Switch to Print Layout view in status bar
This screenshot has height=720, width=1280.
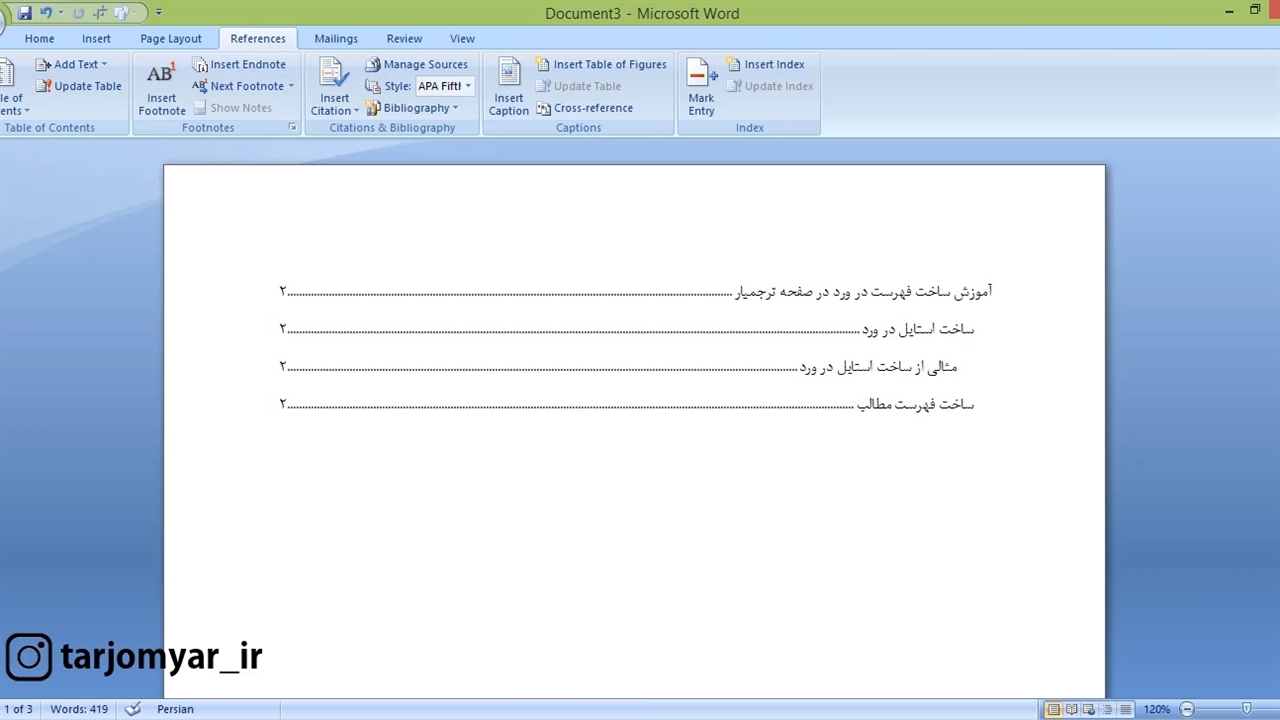pyautogui.click(x=1053, y=709)
